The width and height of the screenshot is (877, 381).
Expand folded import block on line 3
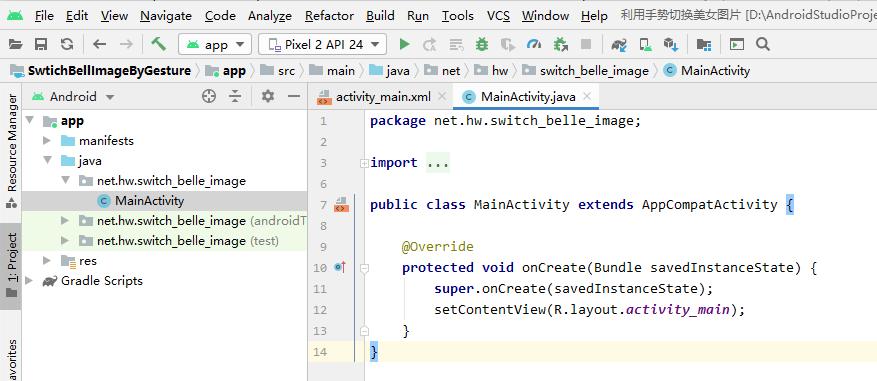364,163
